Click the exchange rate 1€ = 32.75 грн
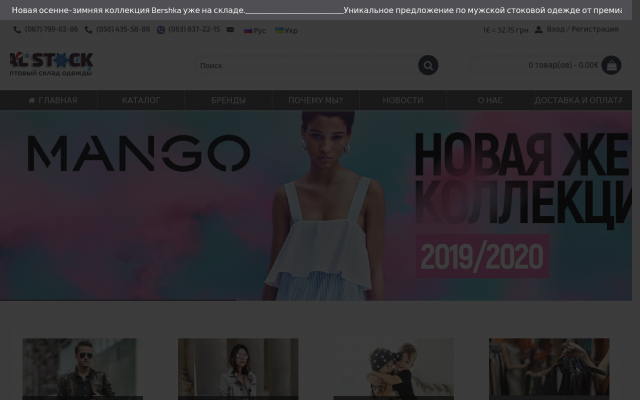Image resolution: width=640 pixels, height=400 pixels. tap(505, 30)
